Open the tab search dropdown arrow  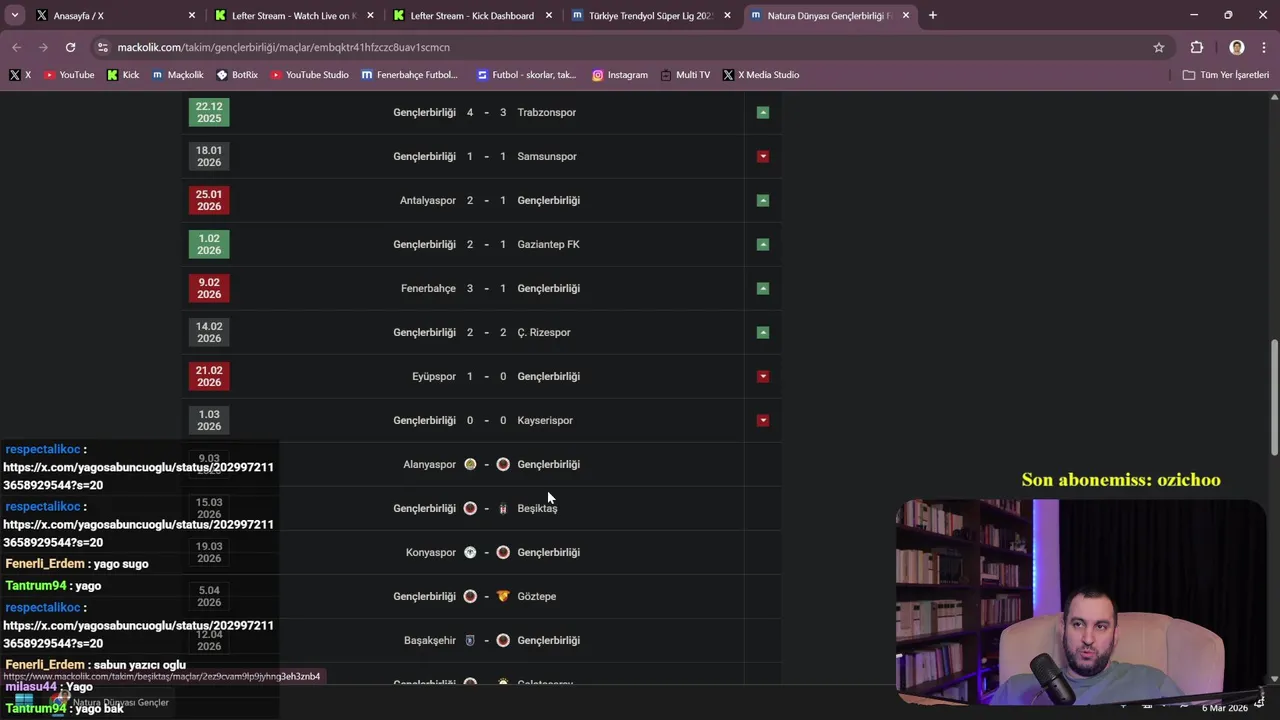(15, 15)
